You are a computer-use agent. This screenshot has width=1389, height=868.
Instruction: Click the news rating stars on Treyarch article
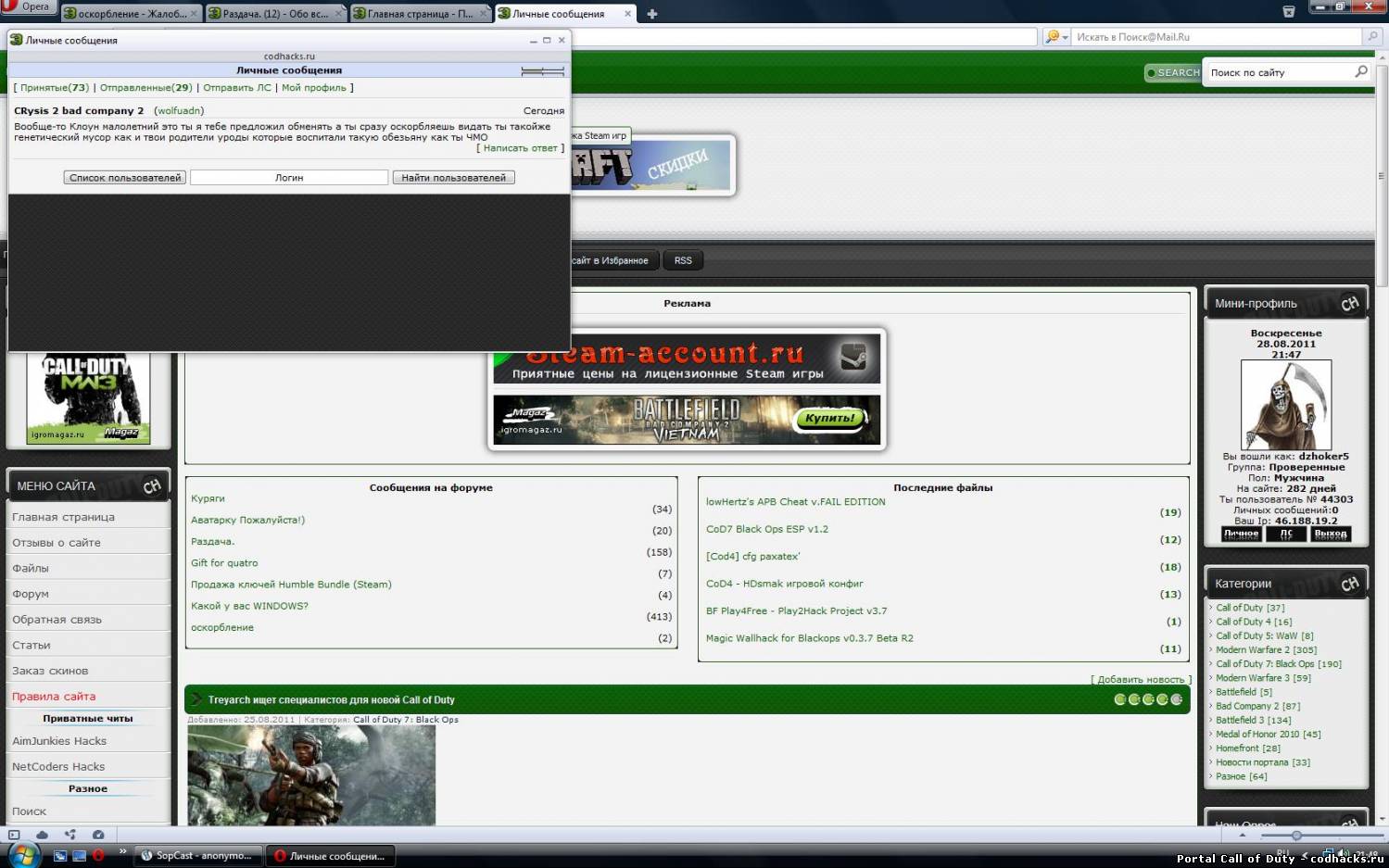pyautogui.click(x=1149, y=699)
